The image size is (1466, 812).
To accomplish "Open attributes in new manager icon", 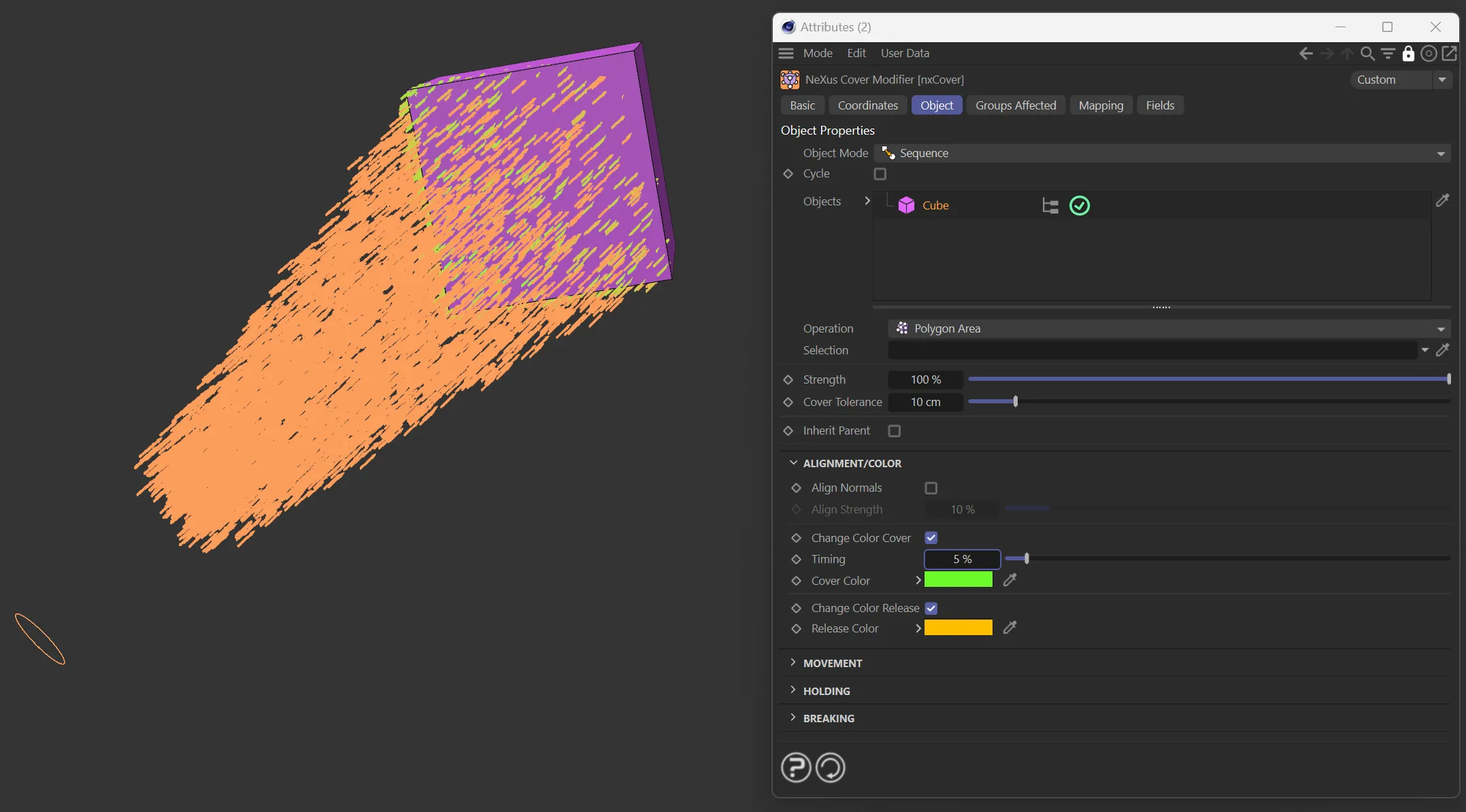I will [1450, 53].
